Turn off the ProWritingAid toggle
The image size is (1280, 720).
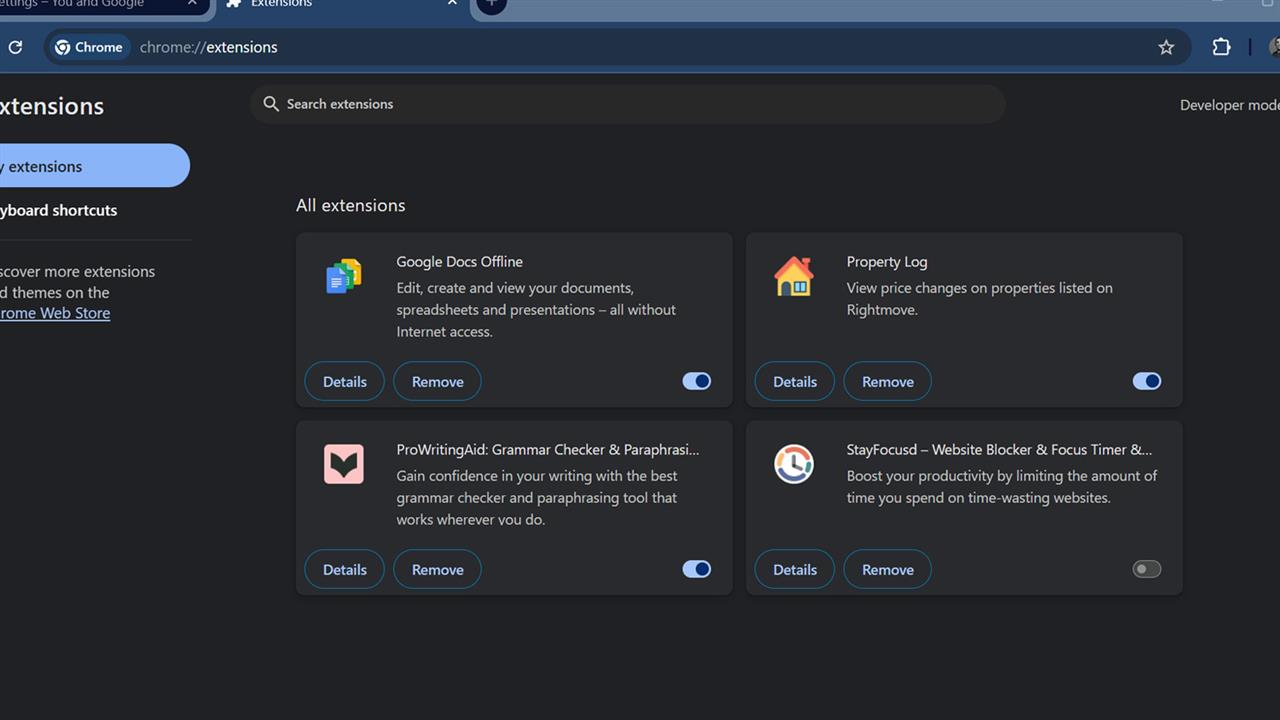[697, 569]
